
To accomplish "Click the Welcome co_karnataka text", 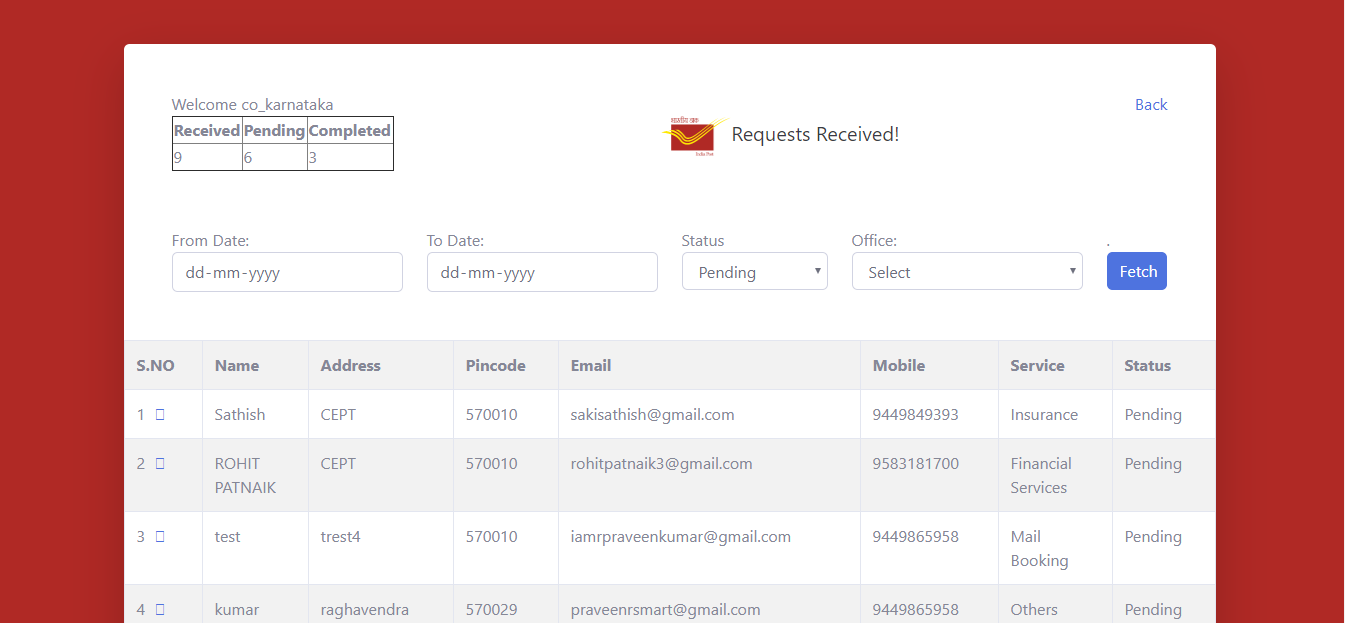I will [252, 104].
